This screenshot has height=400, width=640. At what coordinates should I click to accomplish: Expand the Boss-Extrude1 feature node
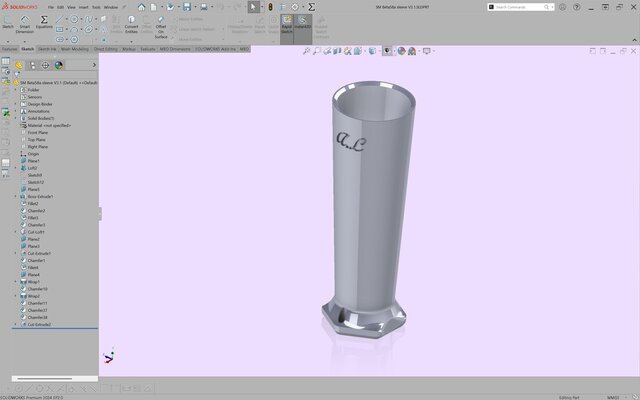16,197
